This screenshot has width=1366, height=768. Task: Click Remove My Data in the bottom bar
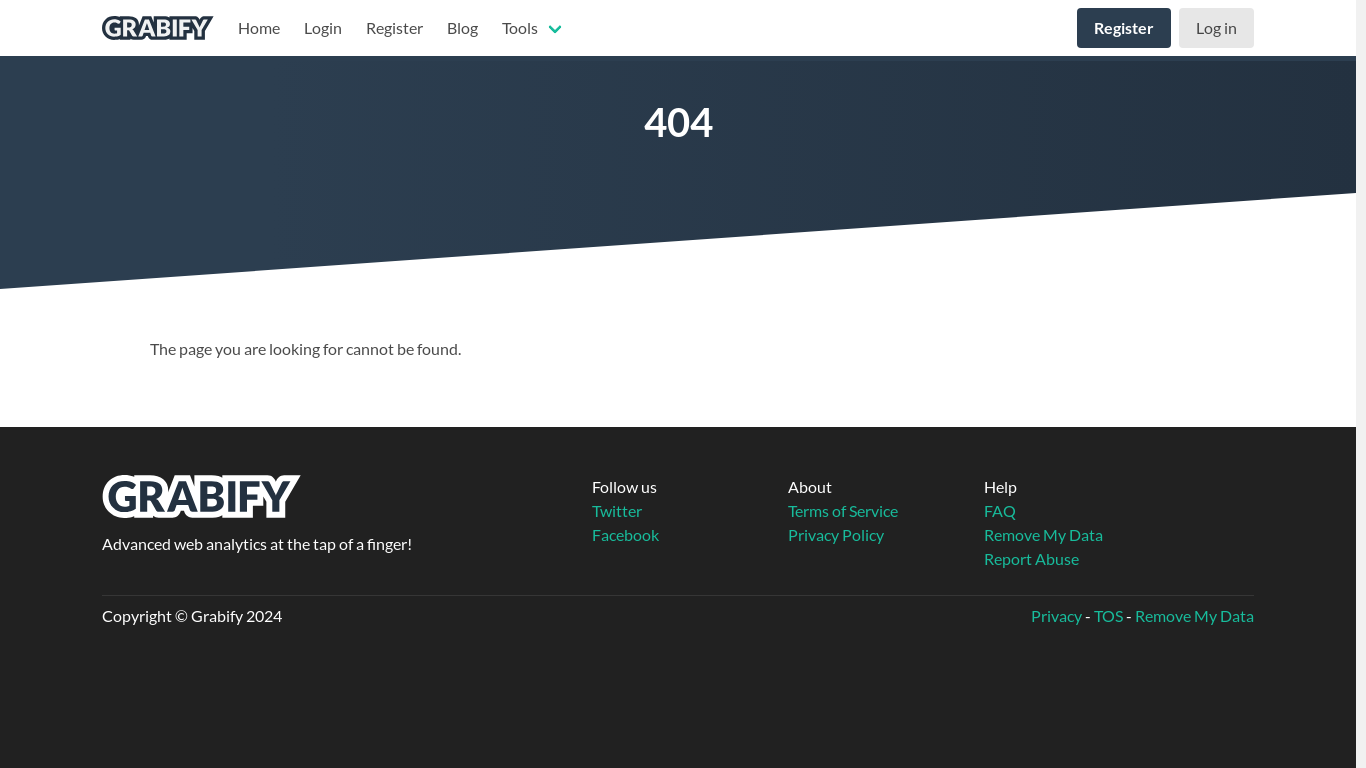pyautogui.click(x=1194, y=616)
